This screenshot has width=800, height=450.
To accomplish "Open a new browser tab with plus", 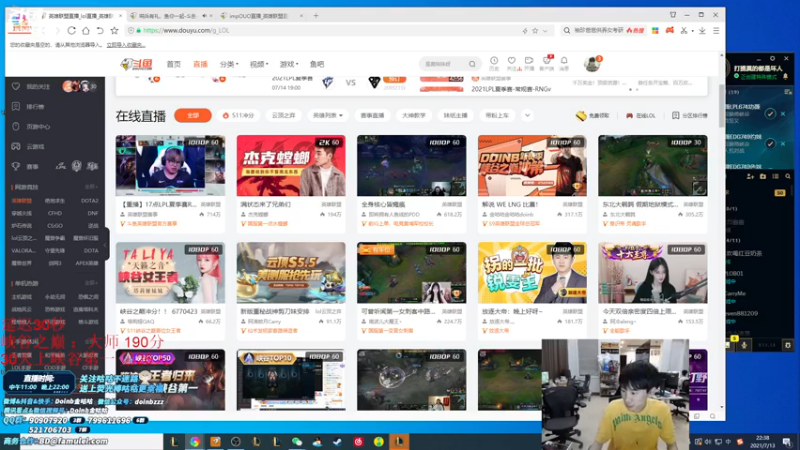I will pyautogui.click(x=316, y=16).
